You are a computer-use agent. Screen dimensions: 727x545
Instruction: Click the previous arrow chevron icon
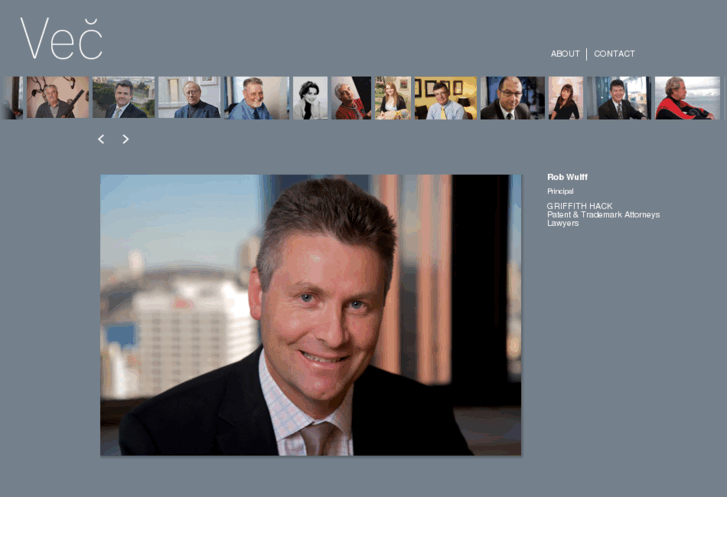point(101,139)
